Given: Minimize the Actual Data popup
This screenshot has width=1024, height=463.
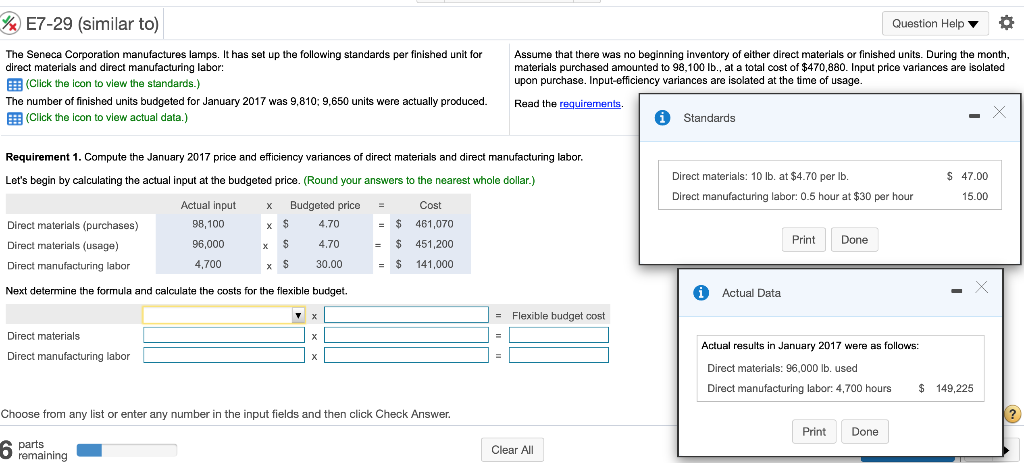Looking at the screenshot, I should coord(957,289).
